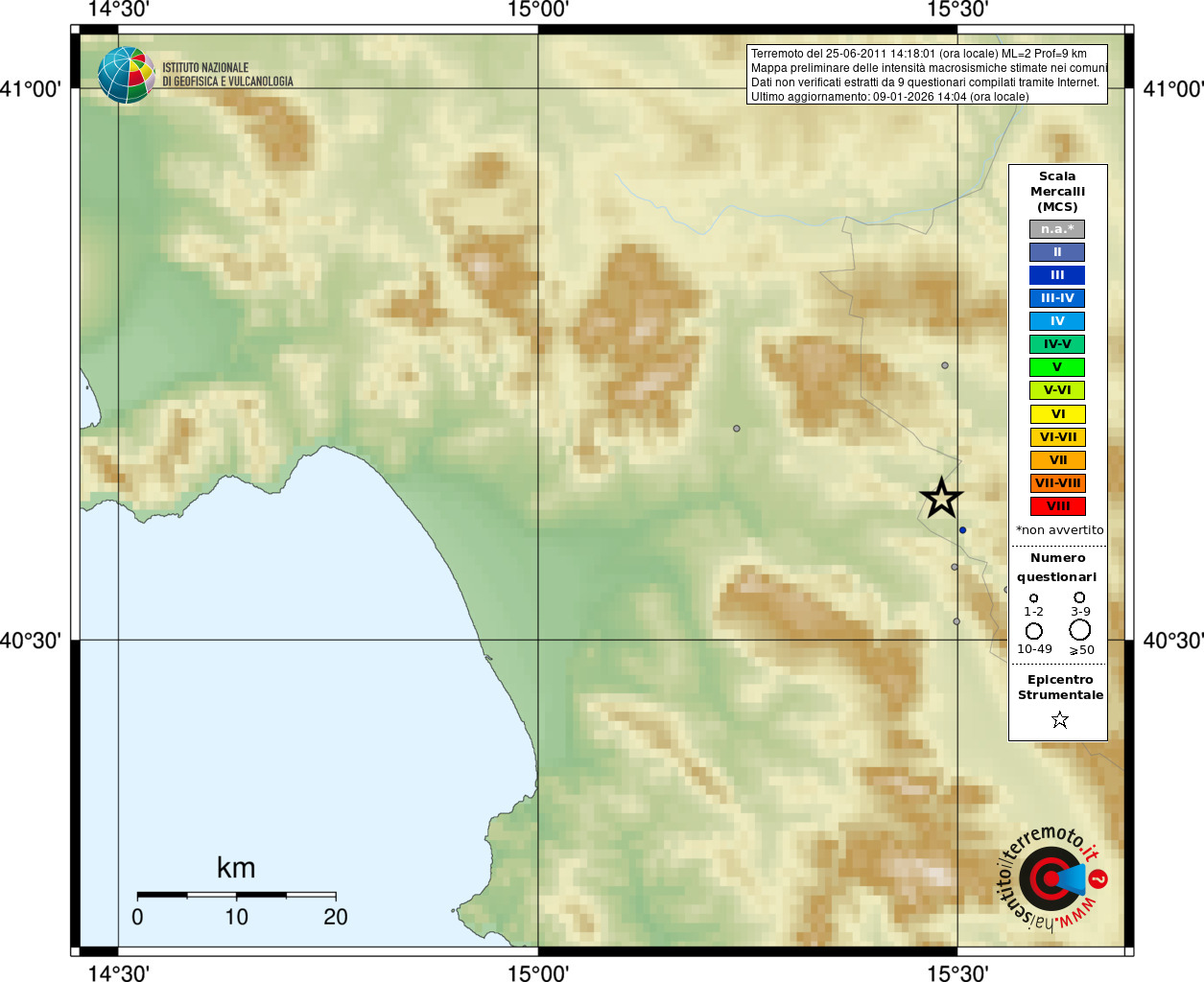The width and height of the screenshot is (1204, 982).
Task: Click the right 41°00' latitude label
Action: 1173,89
